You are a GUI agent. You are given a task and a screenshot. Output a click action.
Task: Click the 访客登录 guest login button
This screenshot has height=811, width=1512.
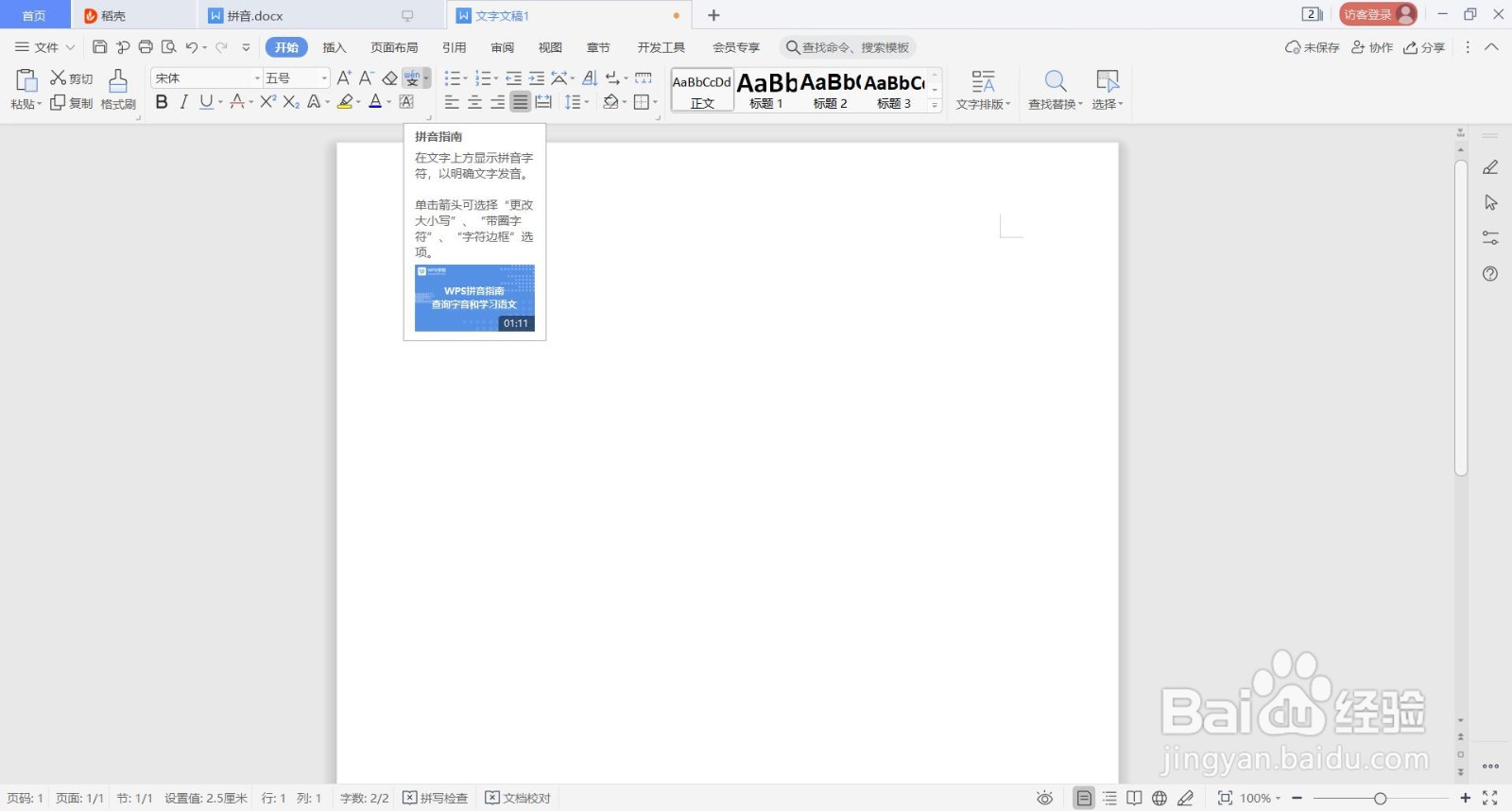pos(1377,14)
